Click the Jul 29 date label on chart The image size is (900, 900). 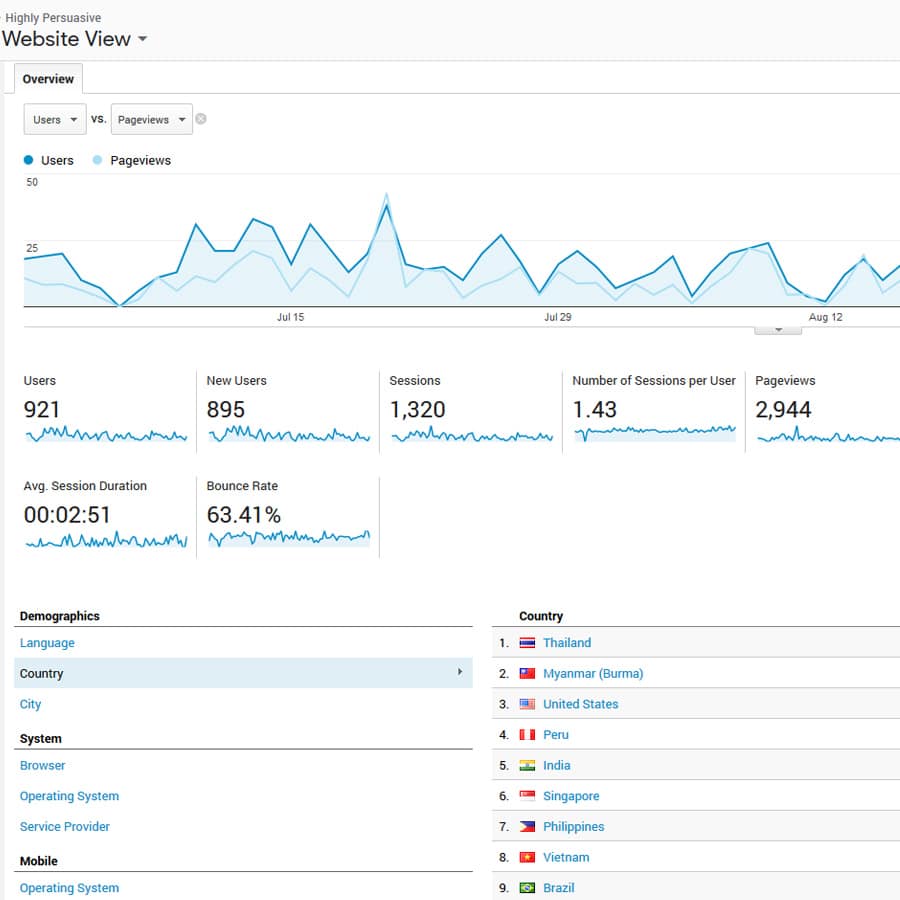(x=558, y=317)
